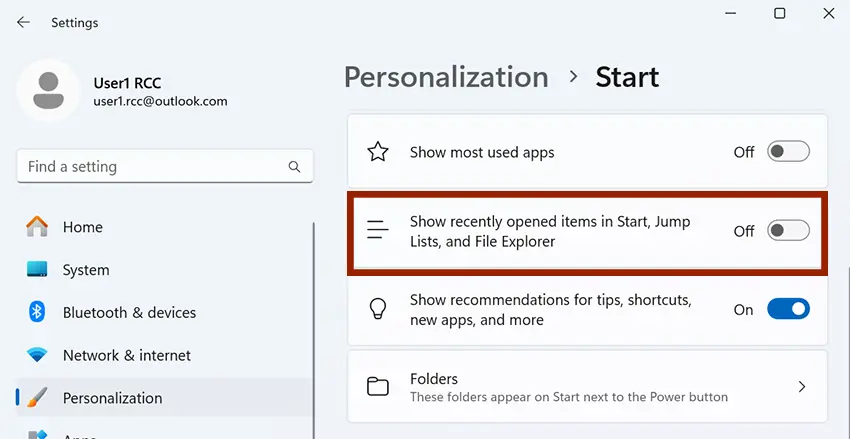Click the user profile avatar
This screenshot has width=850, height=439.
click(x=49, y=91)
